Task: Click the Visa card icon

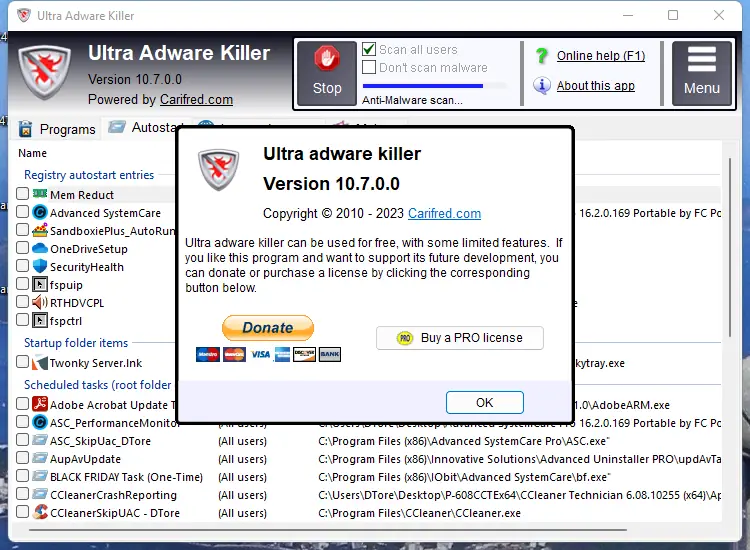Action: pyautogui.click(x=261, y=354)
